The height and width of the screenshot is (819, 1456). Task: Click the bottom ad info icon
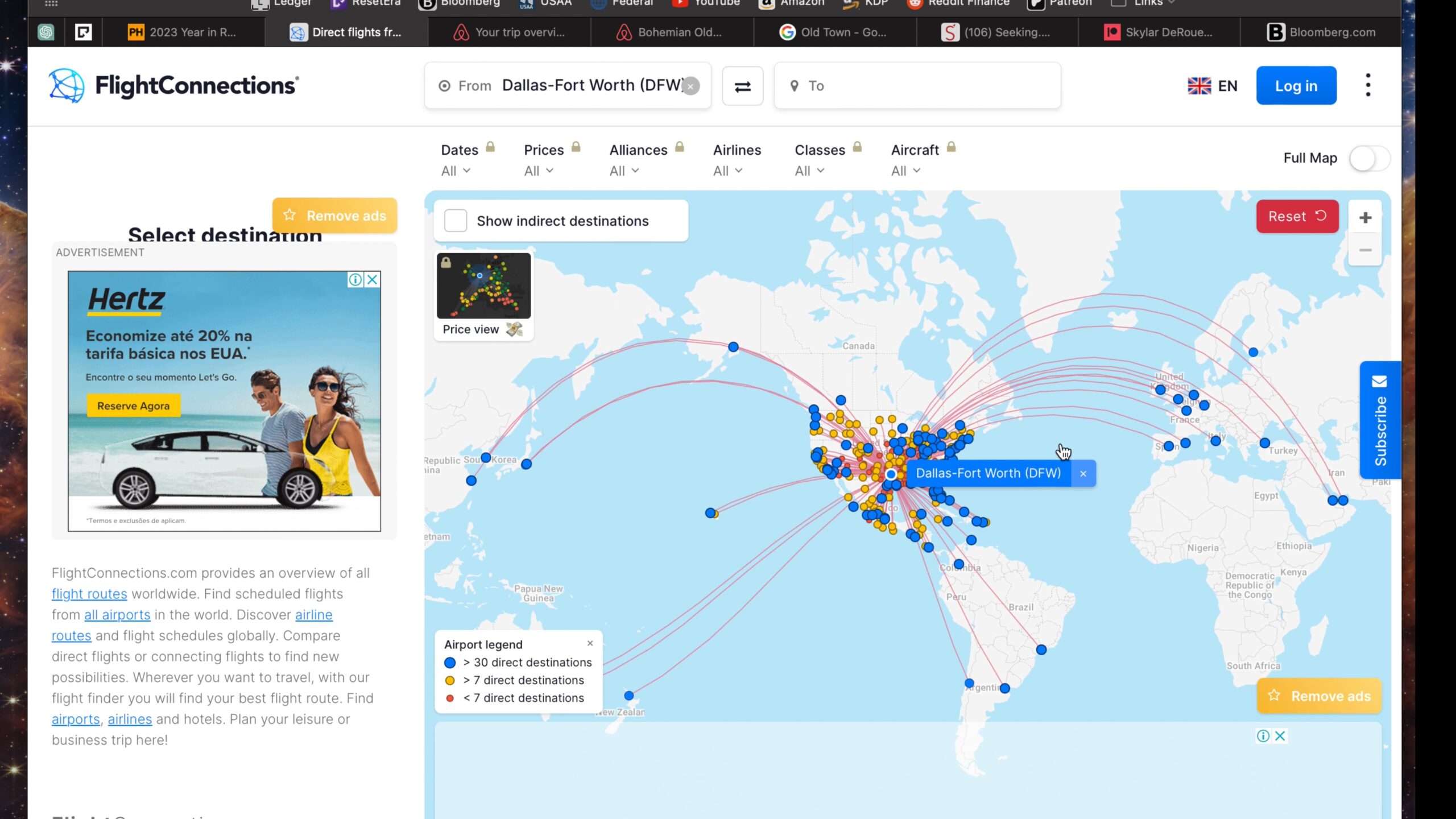coord(1263,736)
